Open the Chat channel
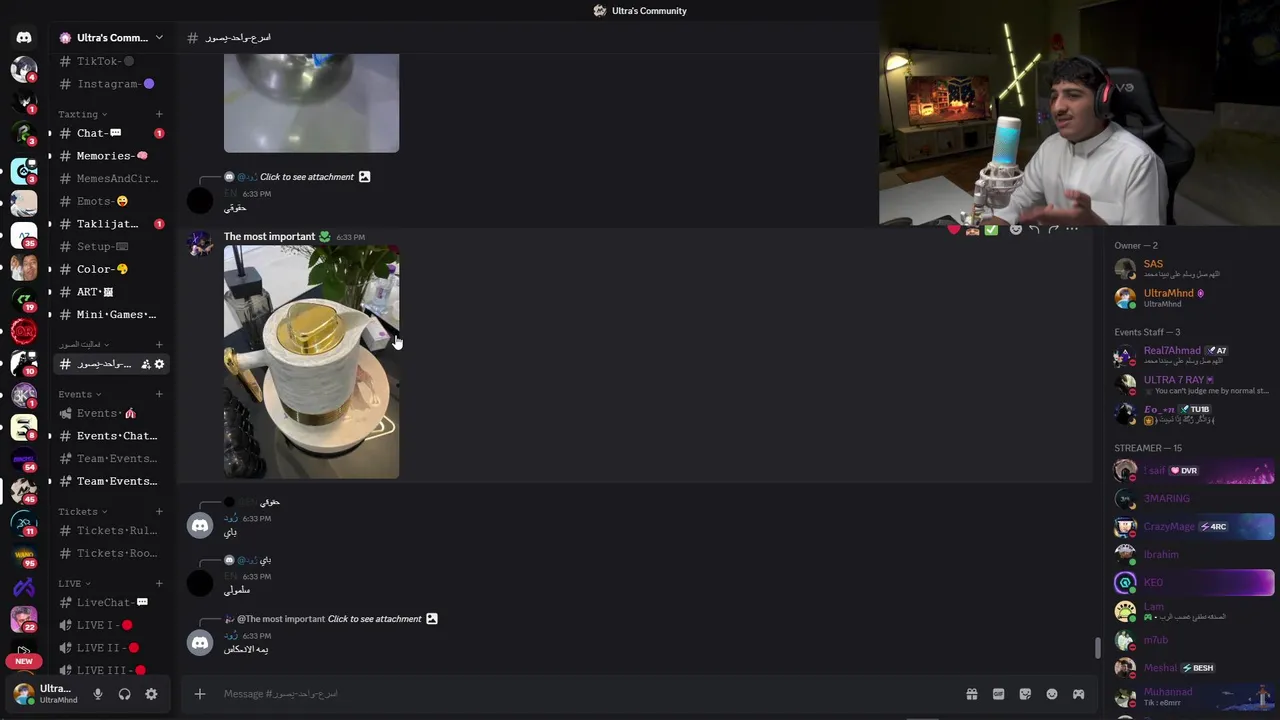1280x720 pixels. pos(110,133)
